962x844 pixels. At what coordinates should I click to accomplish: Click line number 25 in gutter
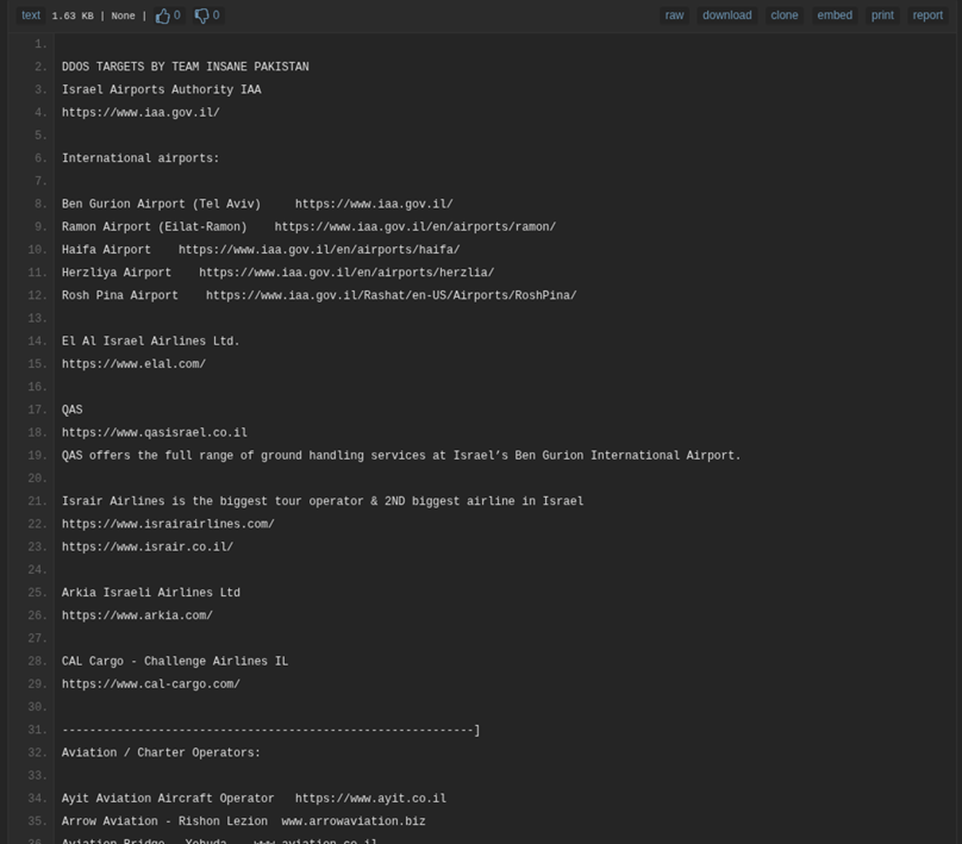click(x=37, y=593)
